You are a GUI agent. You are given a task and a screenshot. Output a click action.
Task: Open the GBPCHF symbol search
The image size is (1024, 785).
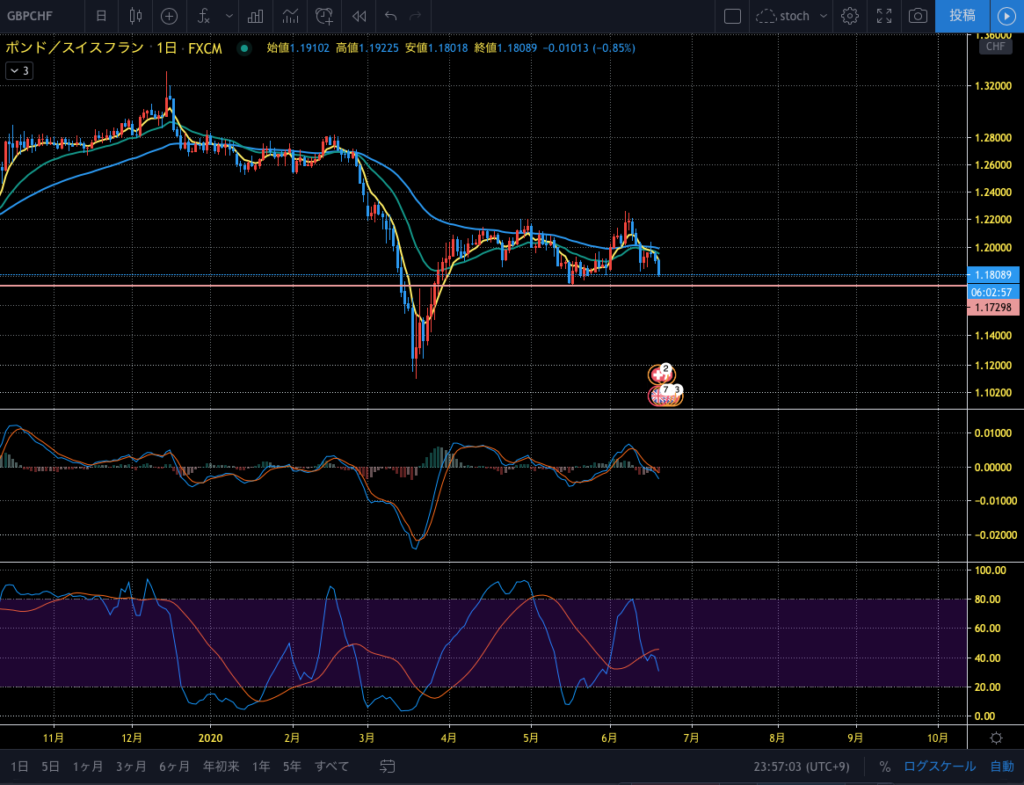point(30,16)
